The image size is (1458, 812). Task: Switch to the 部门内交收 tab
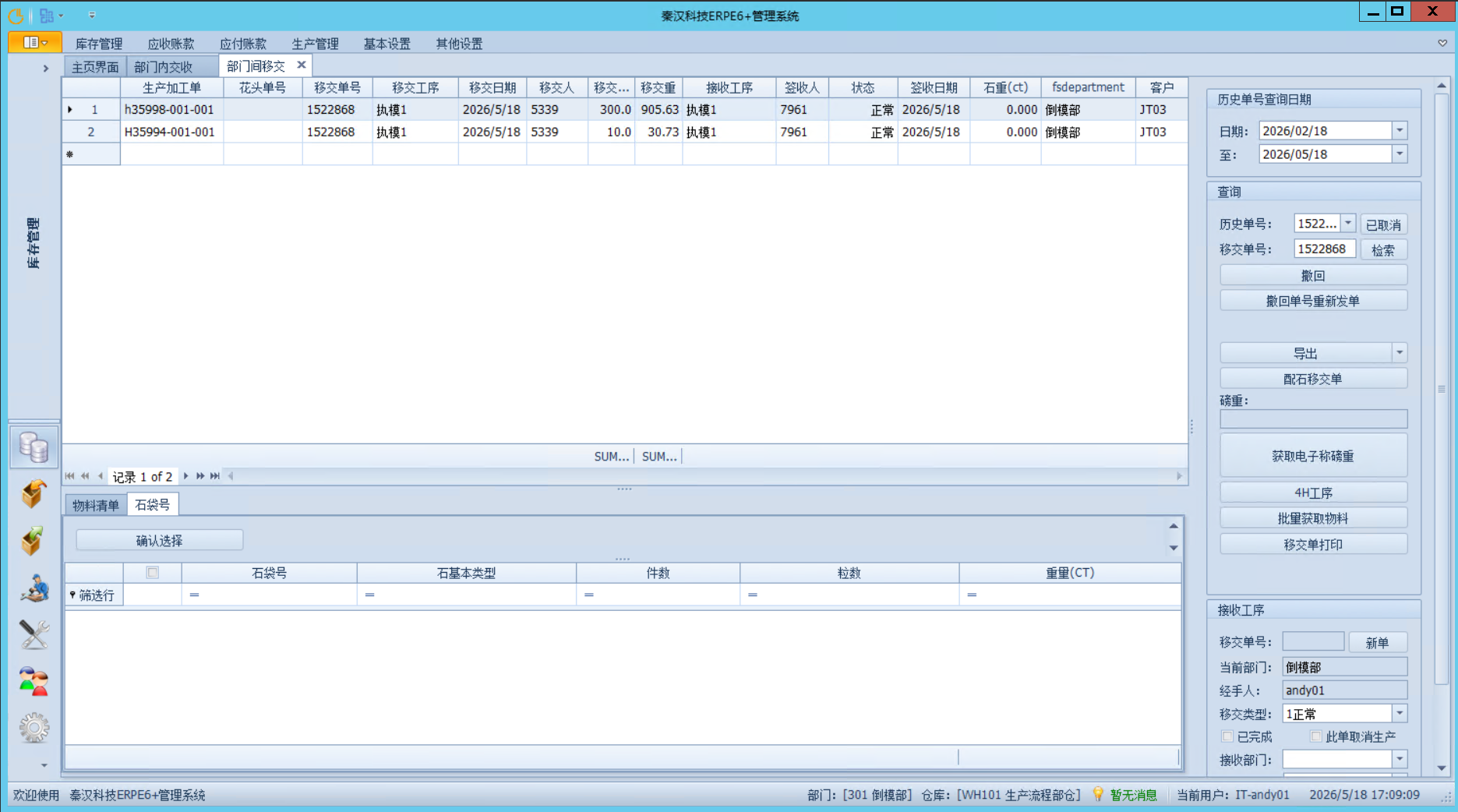tap(164, 67)
